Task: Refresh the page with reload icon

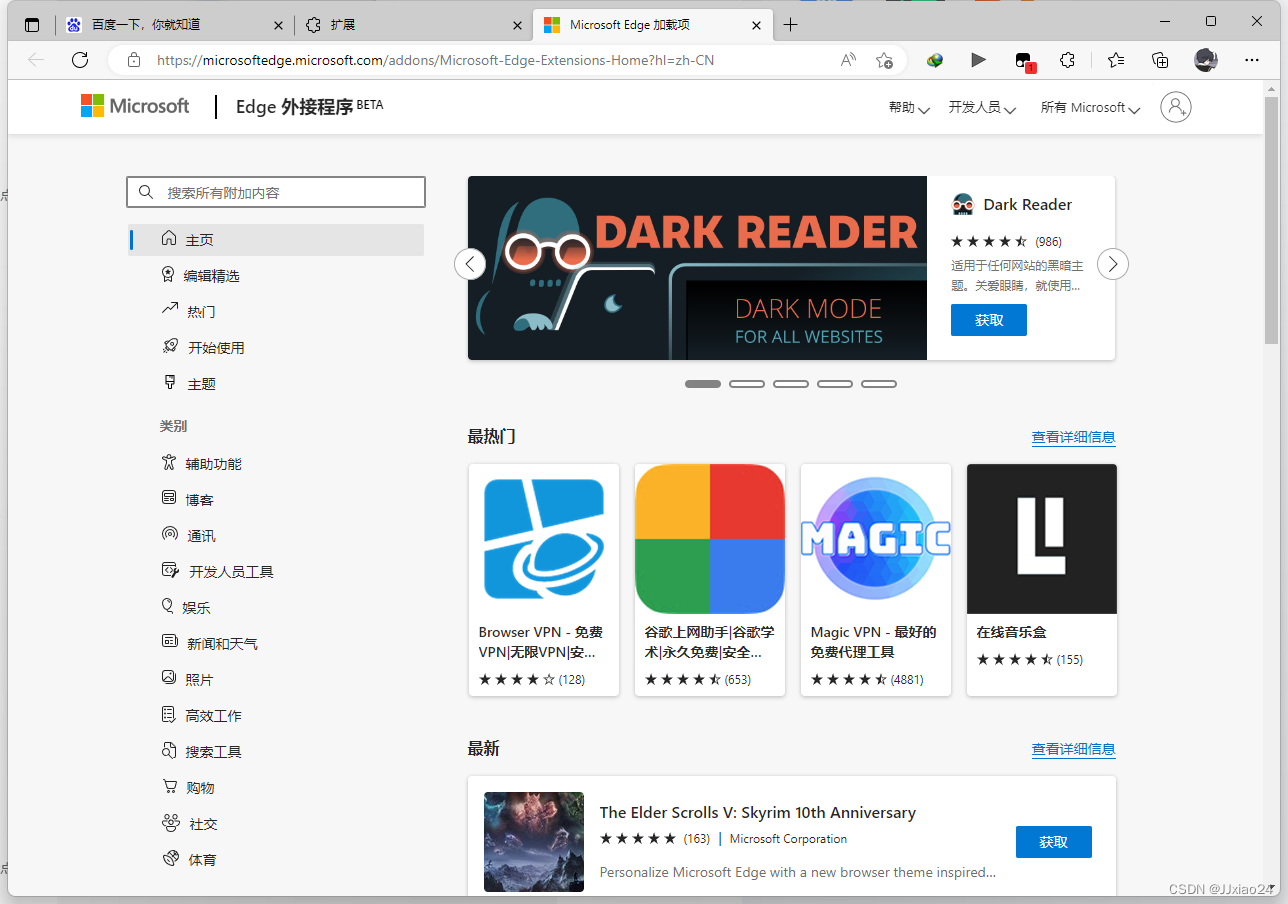Action: coord(80,60)
